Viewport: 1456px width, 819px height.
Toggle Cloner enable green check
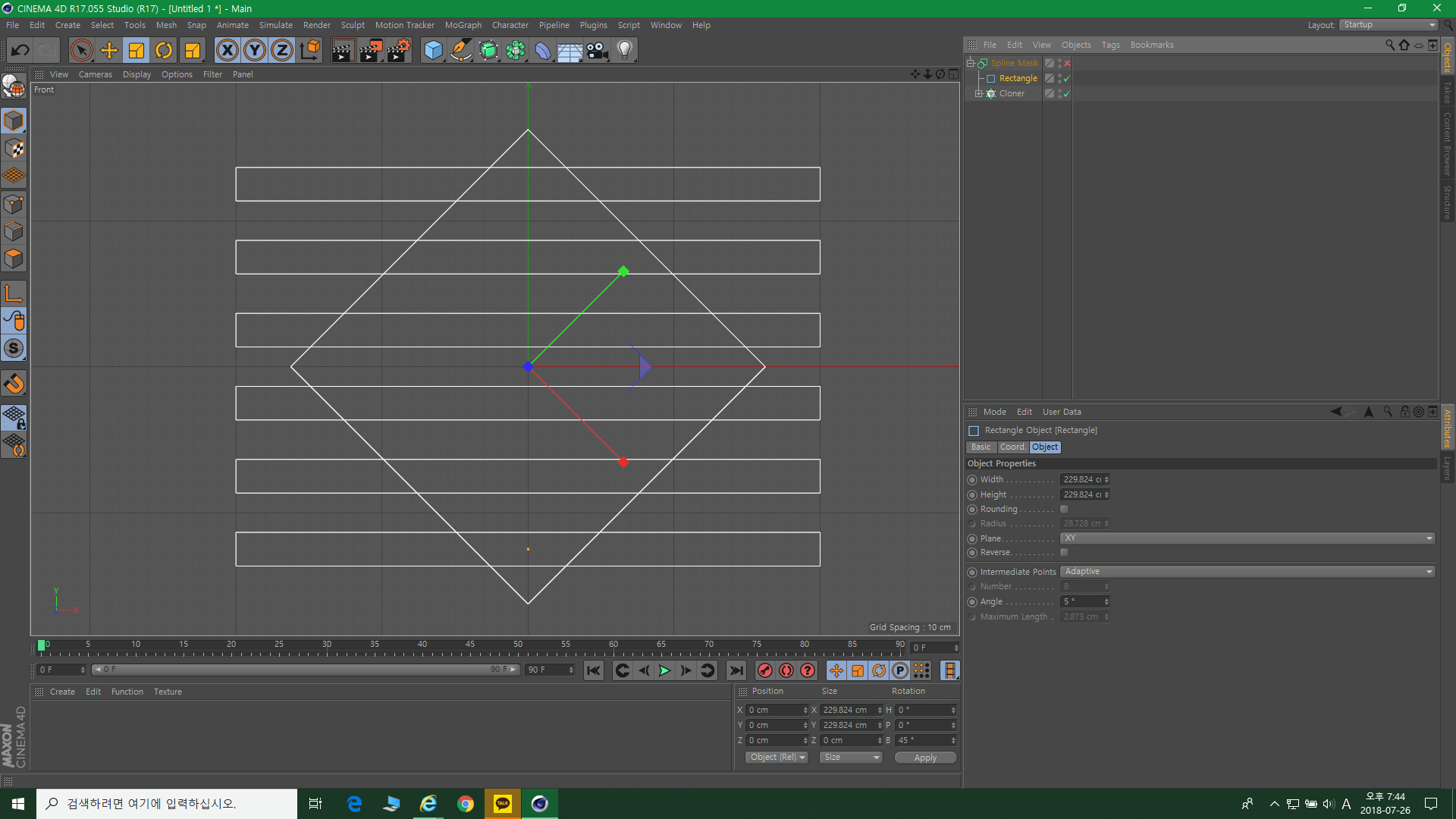[1067, 93]
